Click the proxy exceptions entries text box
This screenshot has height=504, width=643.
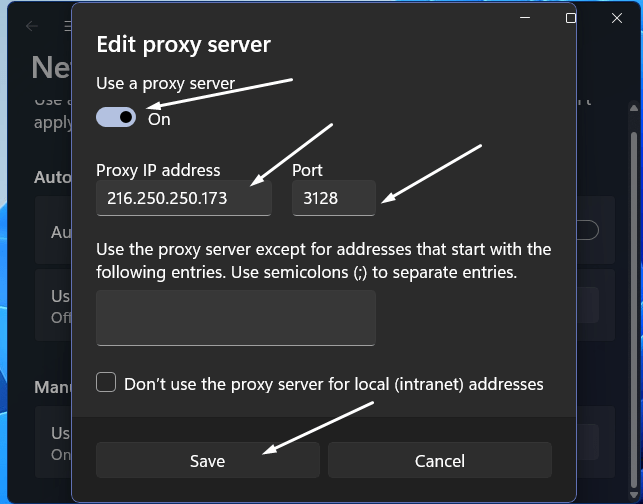[x=236, y=318]
